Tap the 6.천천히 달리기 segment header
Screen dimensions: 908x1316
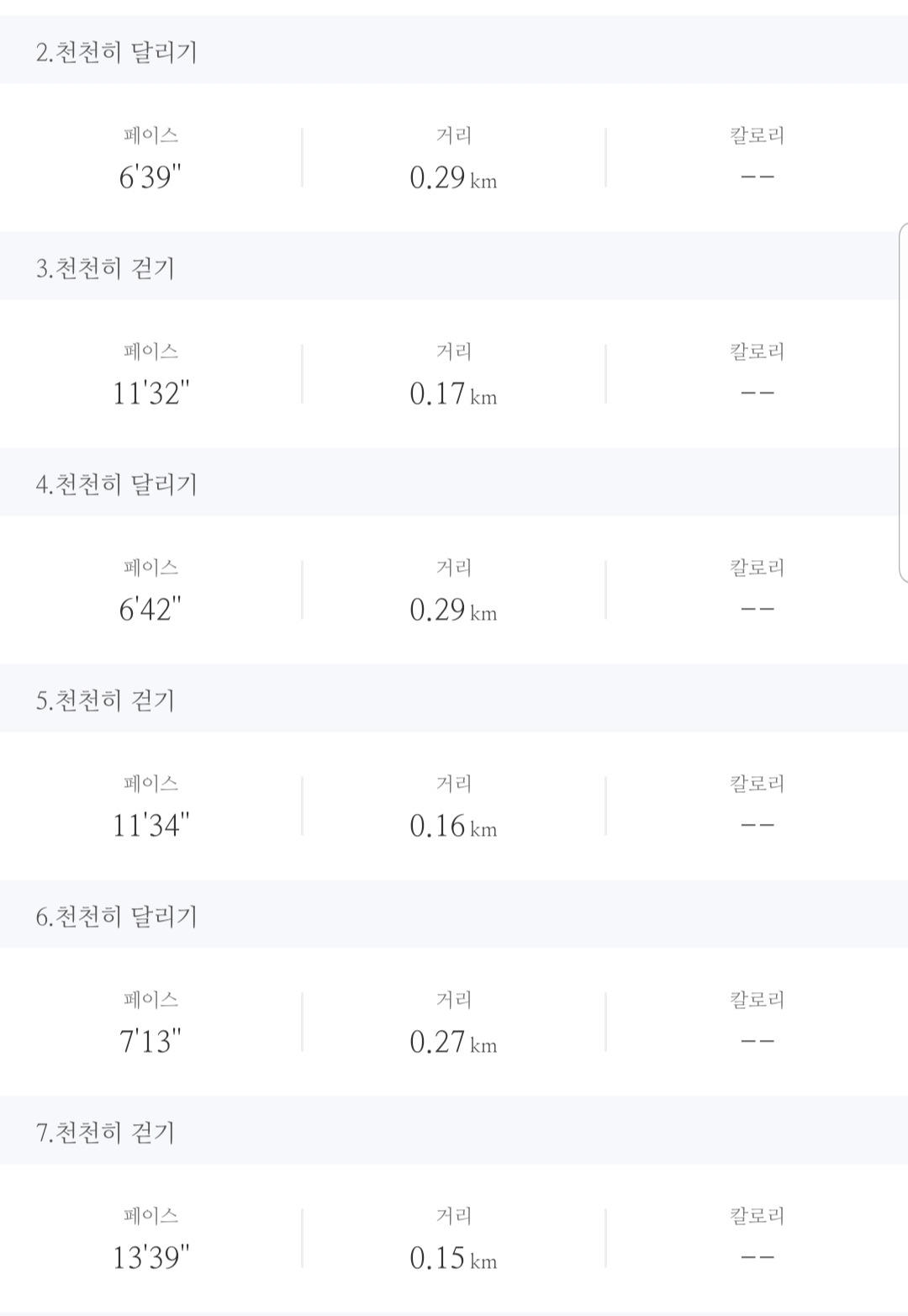coord(454,915)
